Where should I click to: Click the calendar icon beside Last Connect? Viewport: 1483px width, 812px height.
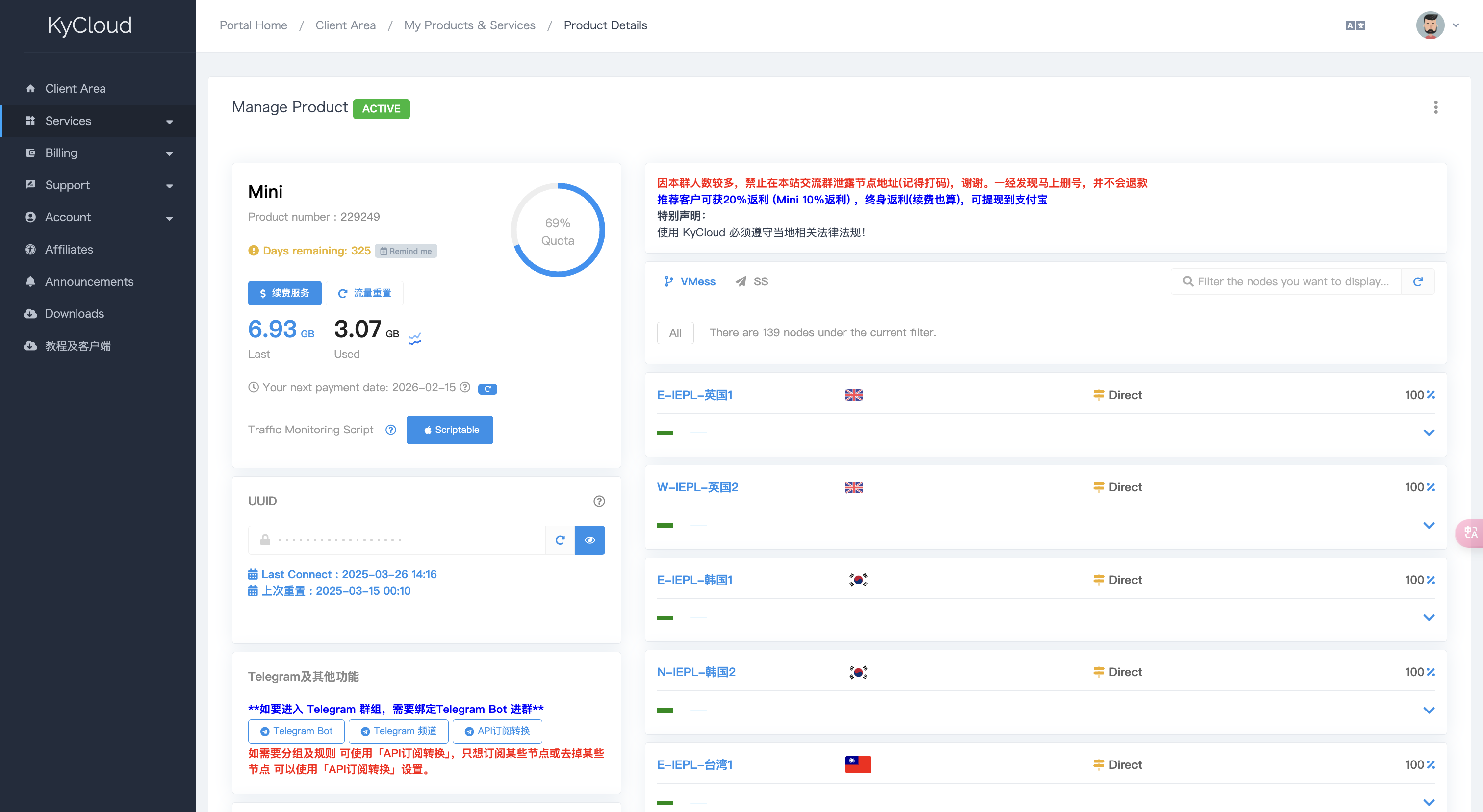pos(253,574)
